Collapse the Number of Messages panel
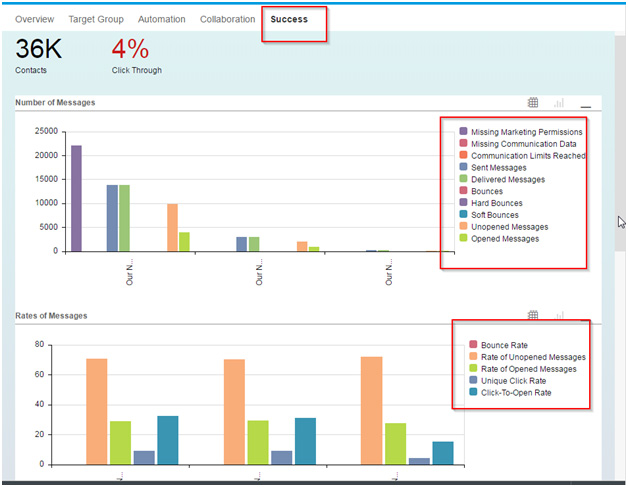Image resolution: width=628 pixels, height=487 pixels. [586, 107]
